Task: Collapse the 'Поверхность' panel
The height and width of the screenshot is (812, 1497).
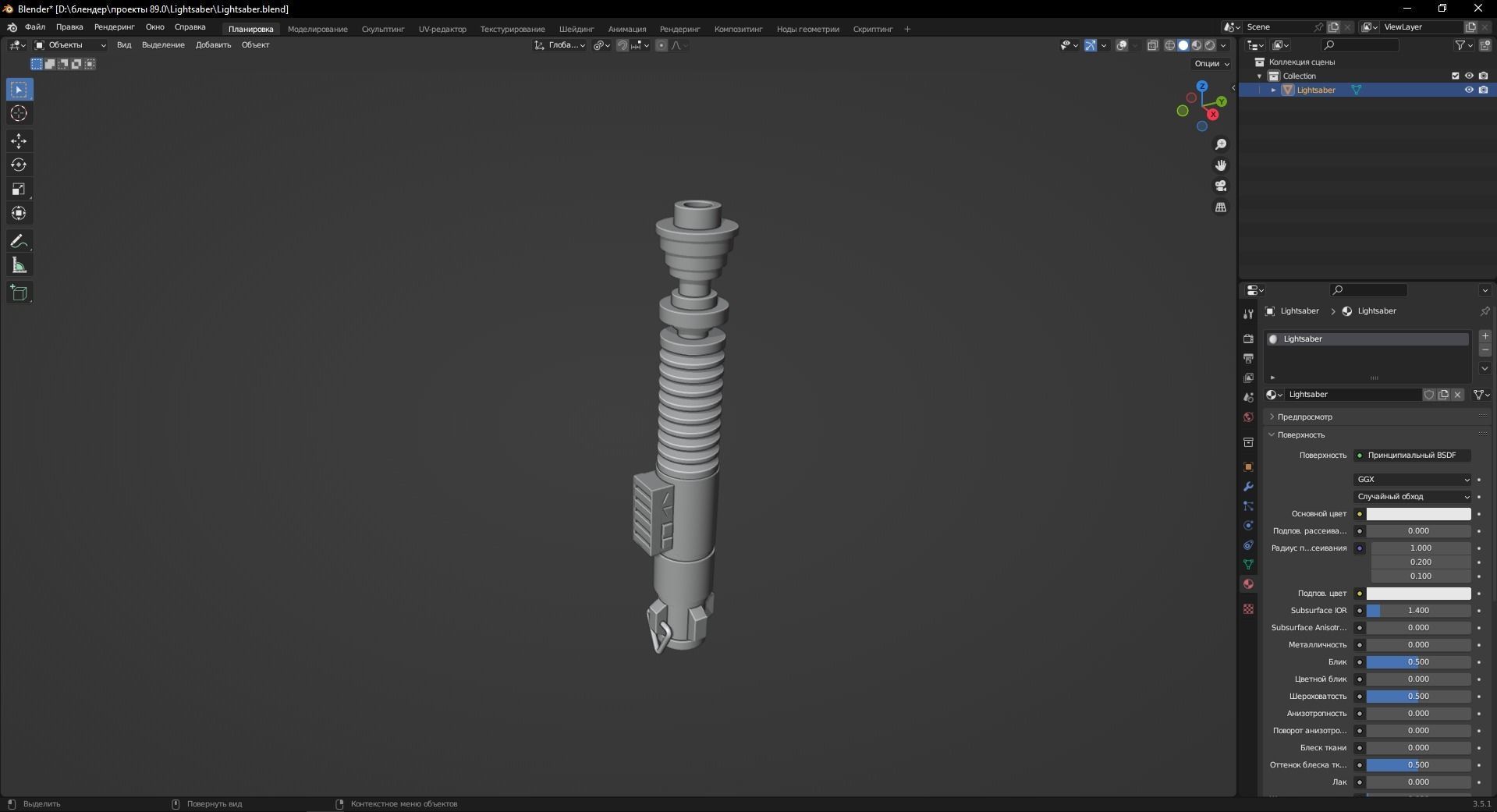Action: pyautogui.click(x=1301, y=435)
